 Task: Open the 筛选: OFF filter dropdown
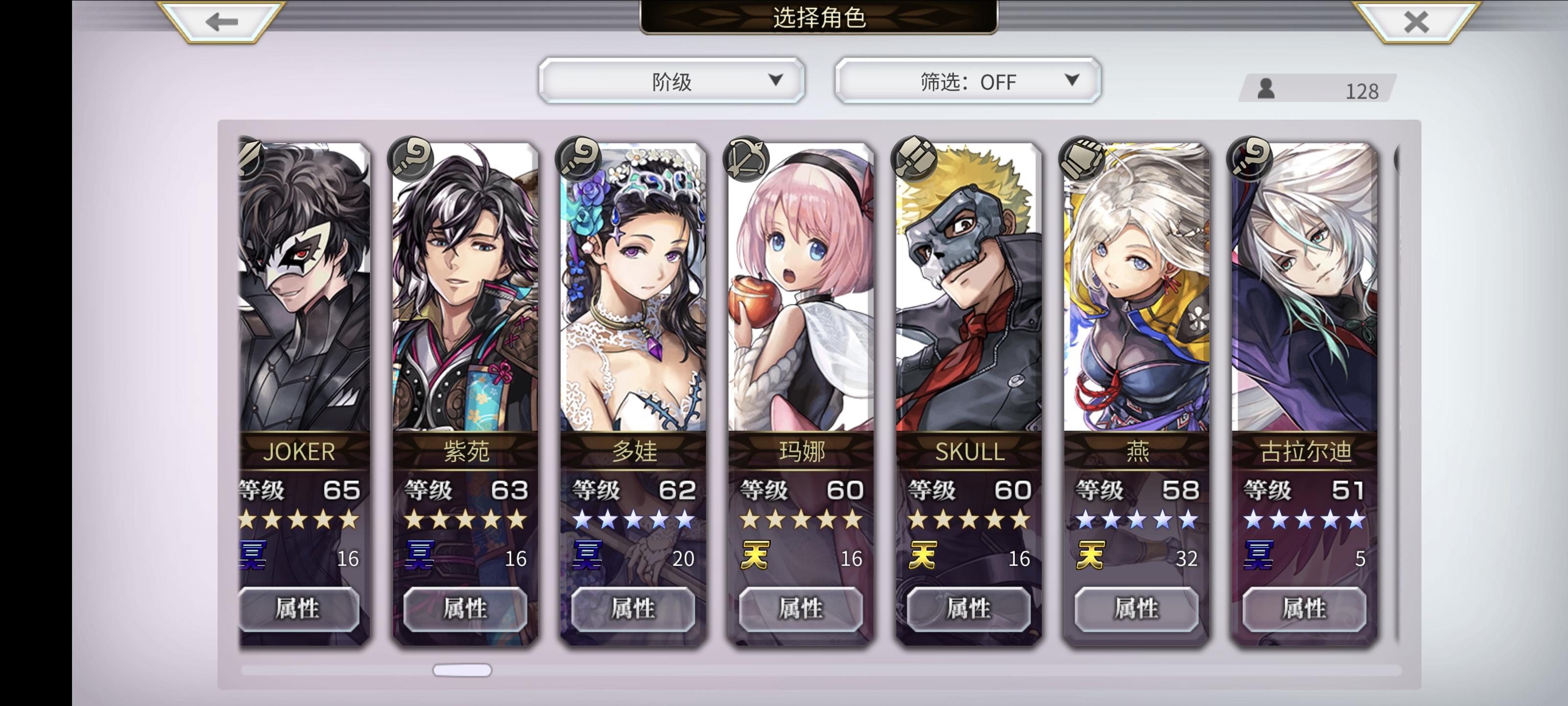[x=968, y=81]
